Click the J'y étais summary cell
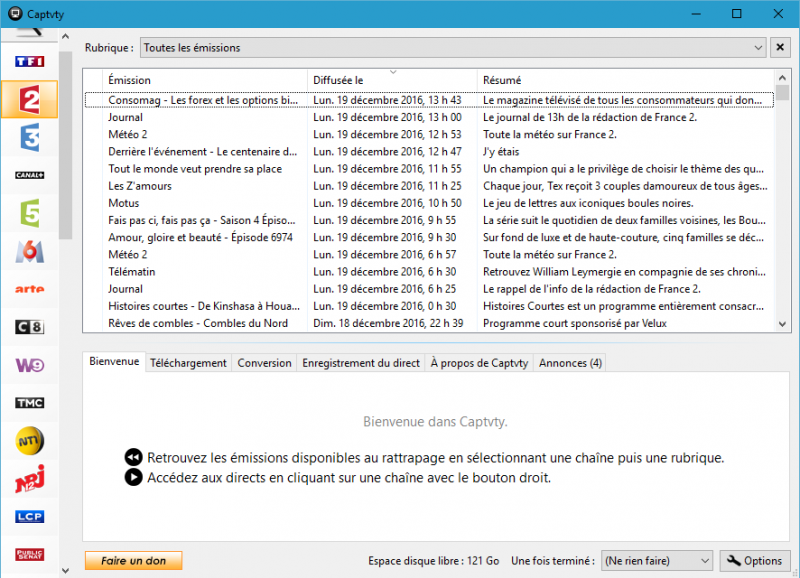 pyautogui.click(x=501, y=152)
